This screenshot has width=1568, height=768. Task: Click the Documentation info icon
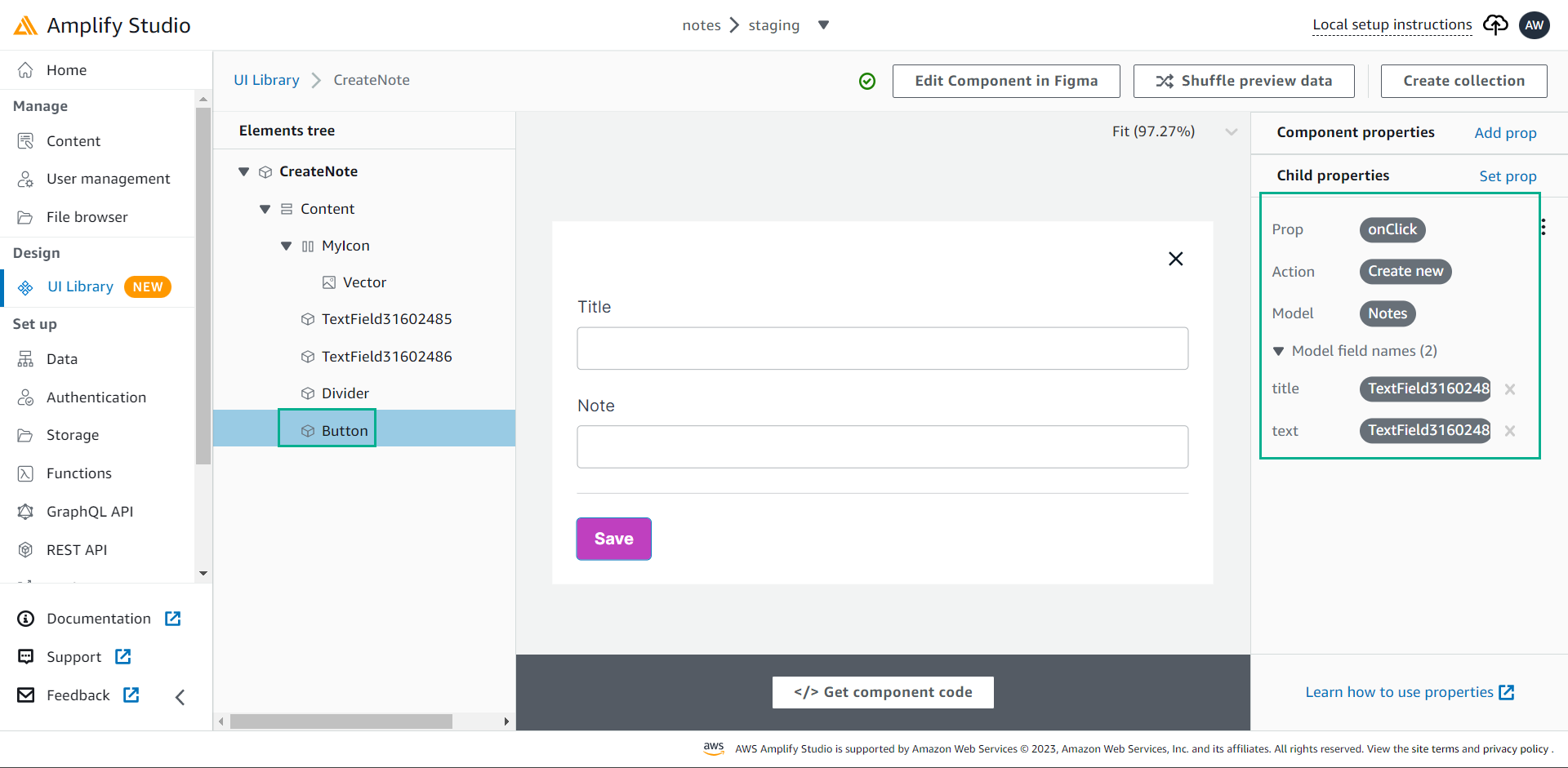26,619
